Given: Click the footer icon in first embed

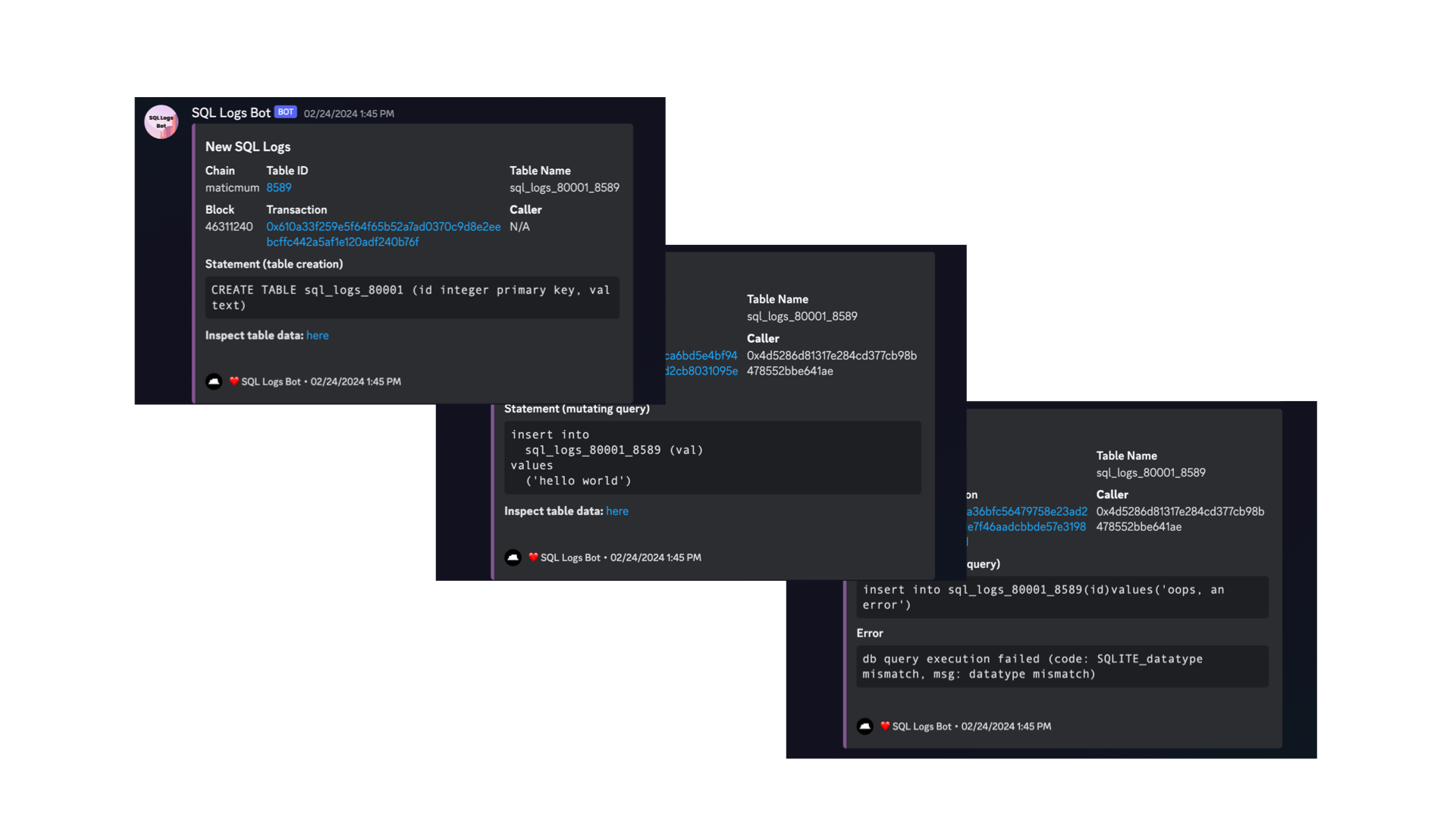Looking at the screenshot, I should click(x=214, y=381).
